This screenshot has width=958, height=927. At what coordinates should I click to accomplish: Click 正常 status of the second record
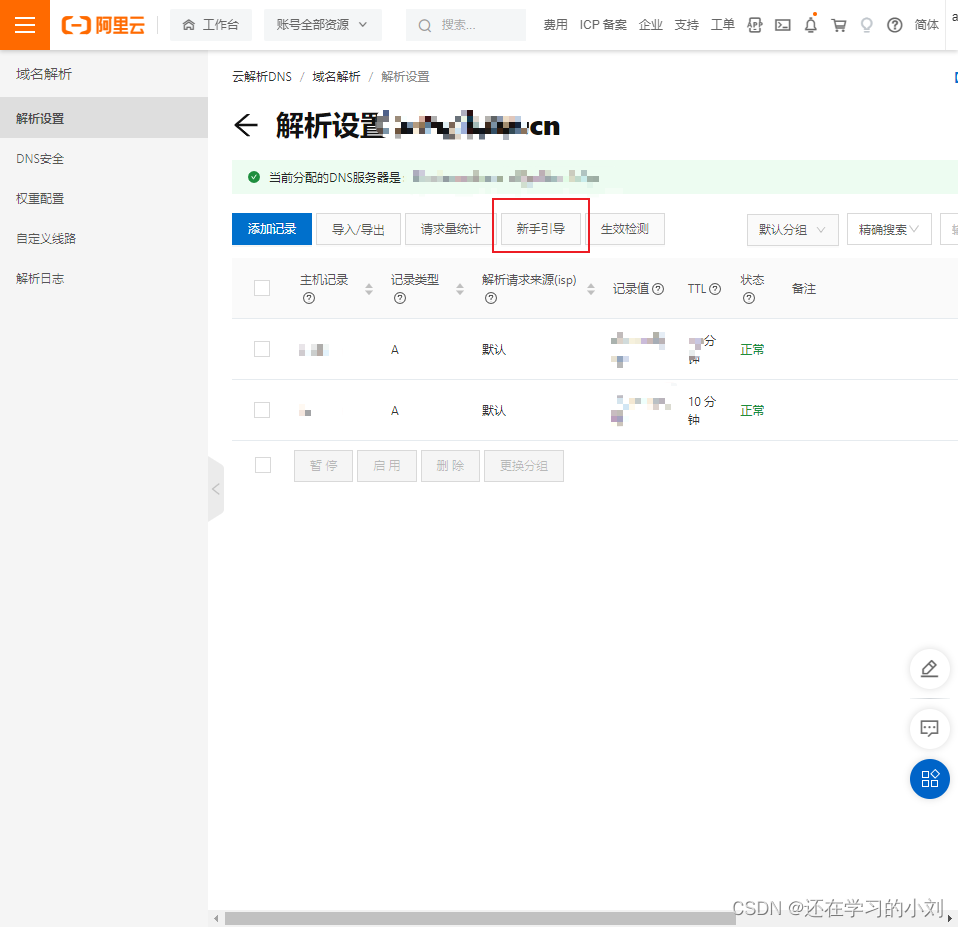point(752,410)
